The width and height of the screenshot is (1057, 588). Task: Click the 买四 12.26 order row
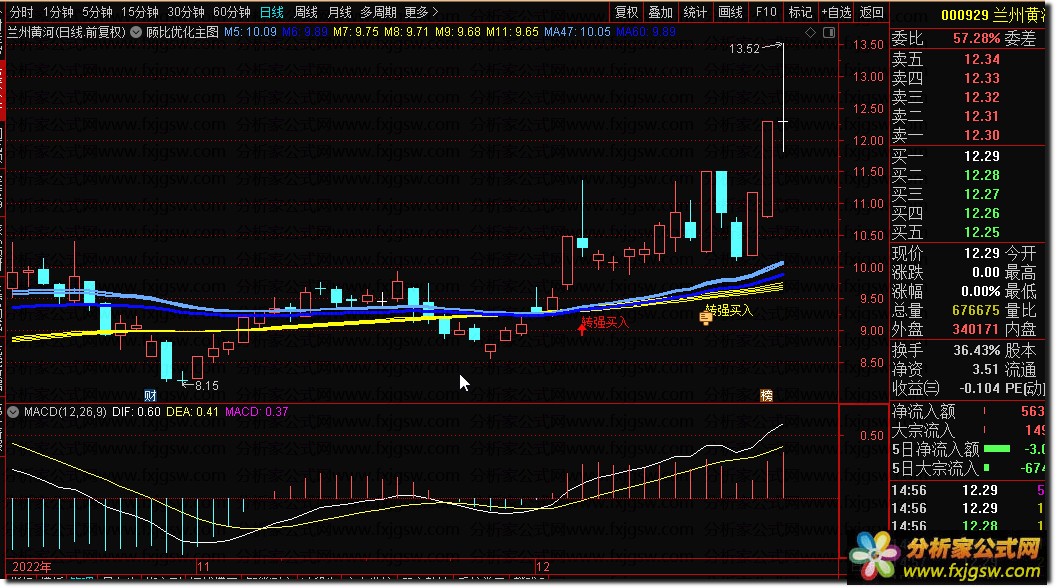969,213
